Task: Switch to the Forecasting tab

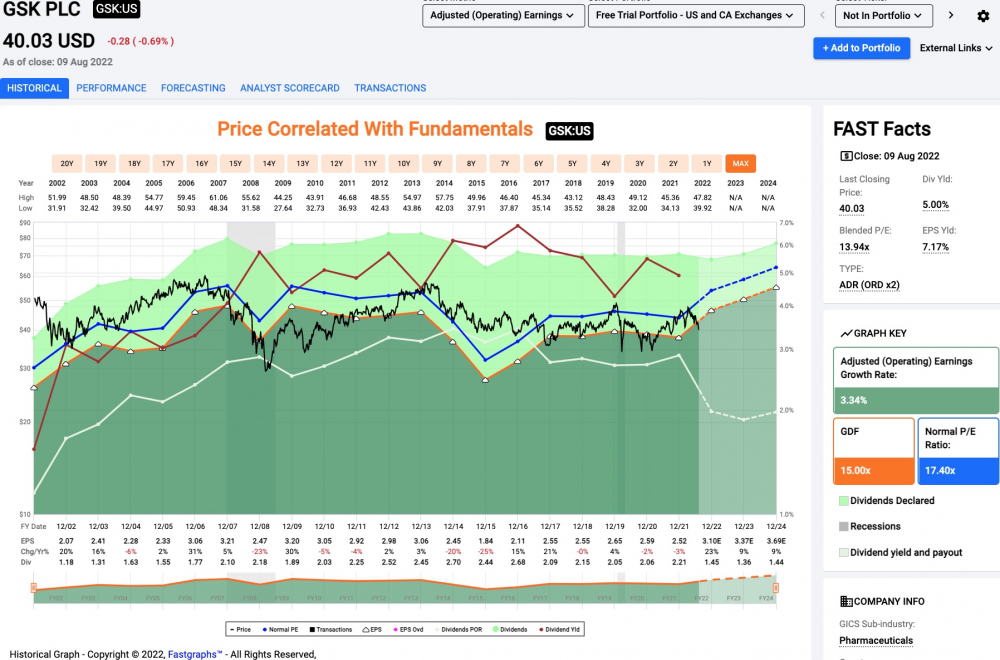Action: tap(193, 88)
